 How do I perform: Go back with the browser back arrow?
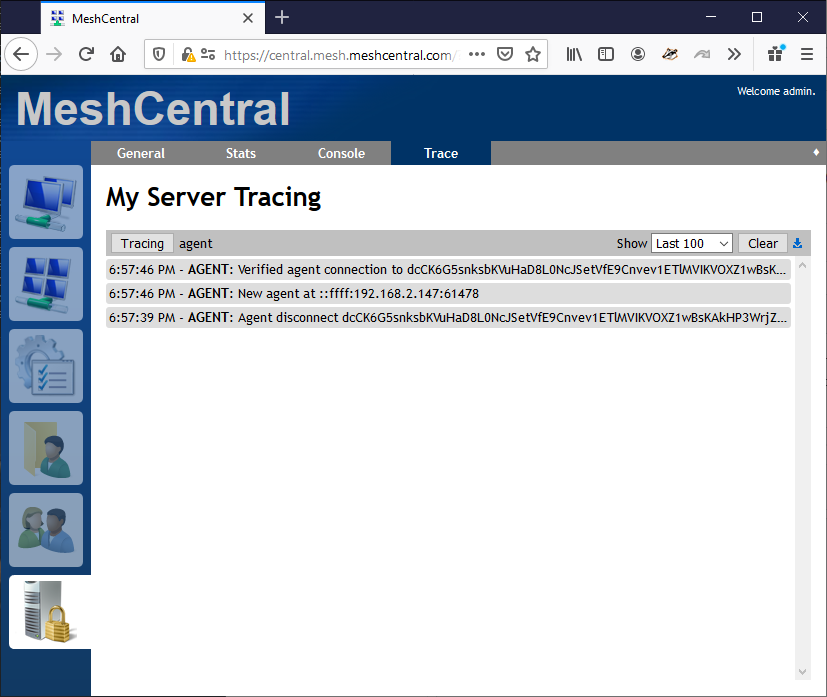[x=21, y=54]
